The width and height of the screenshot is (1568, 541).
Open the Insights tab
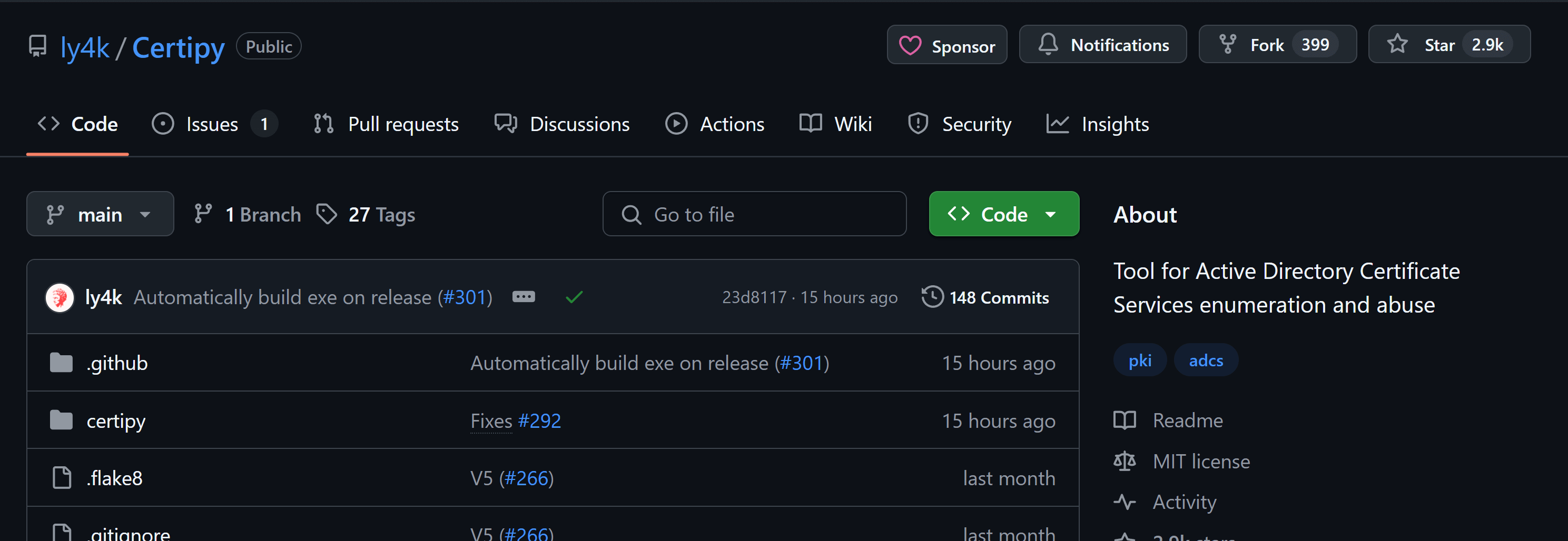pos(1098,124)
